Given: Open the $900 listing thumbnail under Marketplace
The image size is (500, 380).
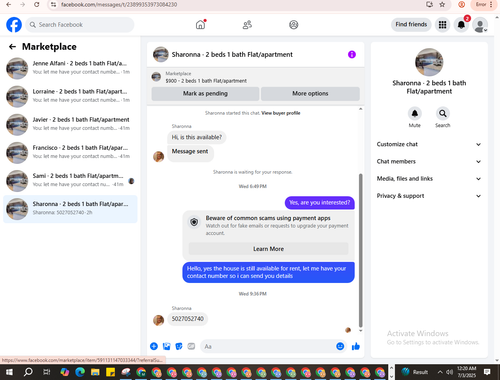Looking at the screenshot, I should [156, 77].
